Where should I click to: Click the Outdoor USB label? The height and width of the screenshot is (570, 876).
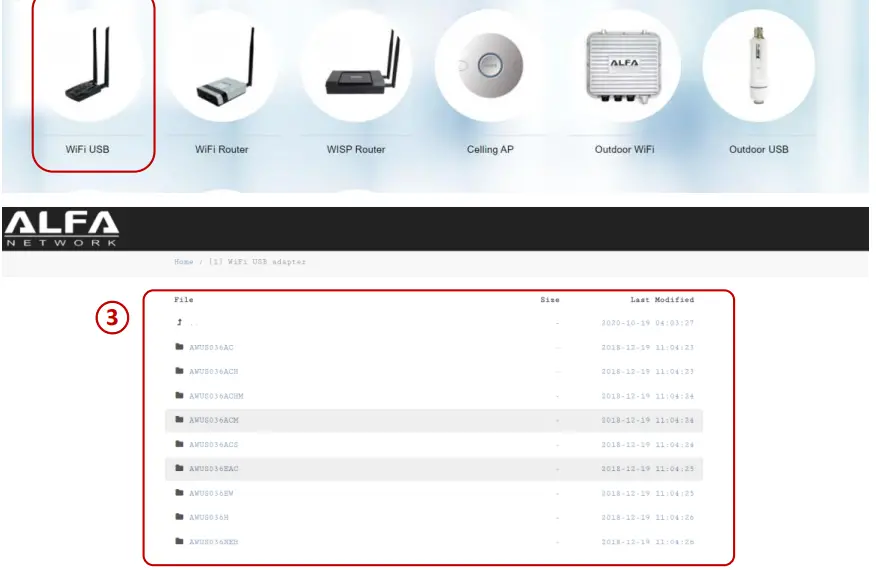tap(759, 149)
